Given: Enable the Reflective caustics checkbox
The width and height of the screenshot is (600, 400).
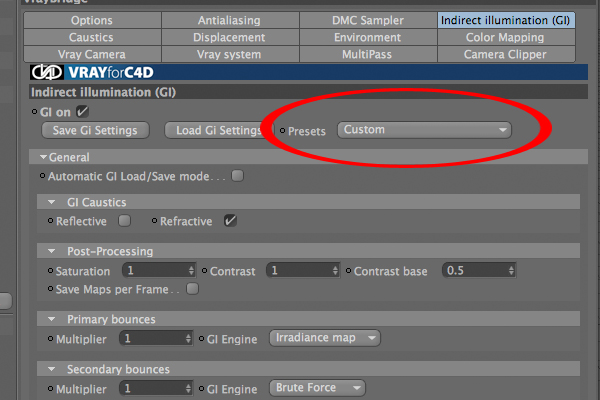Looking at the screenshot, I should click(x=124, y=221).
